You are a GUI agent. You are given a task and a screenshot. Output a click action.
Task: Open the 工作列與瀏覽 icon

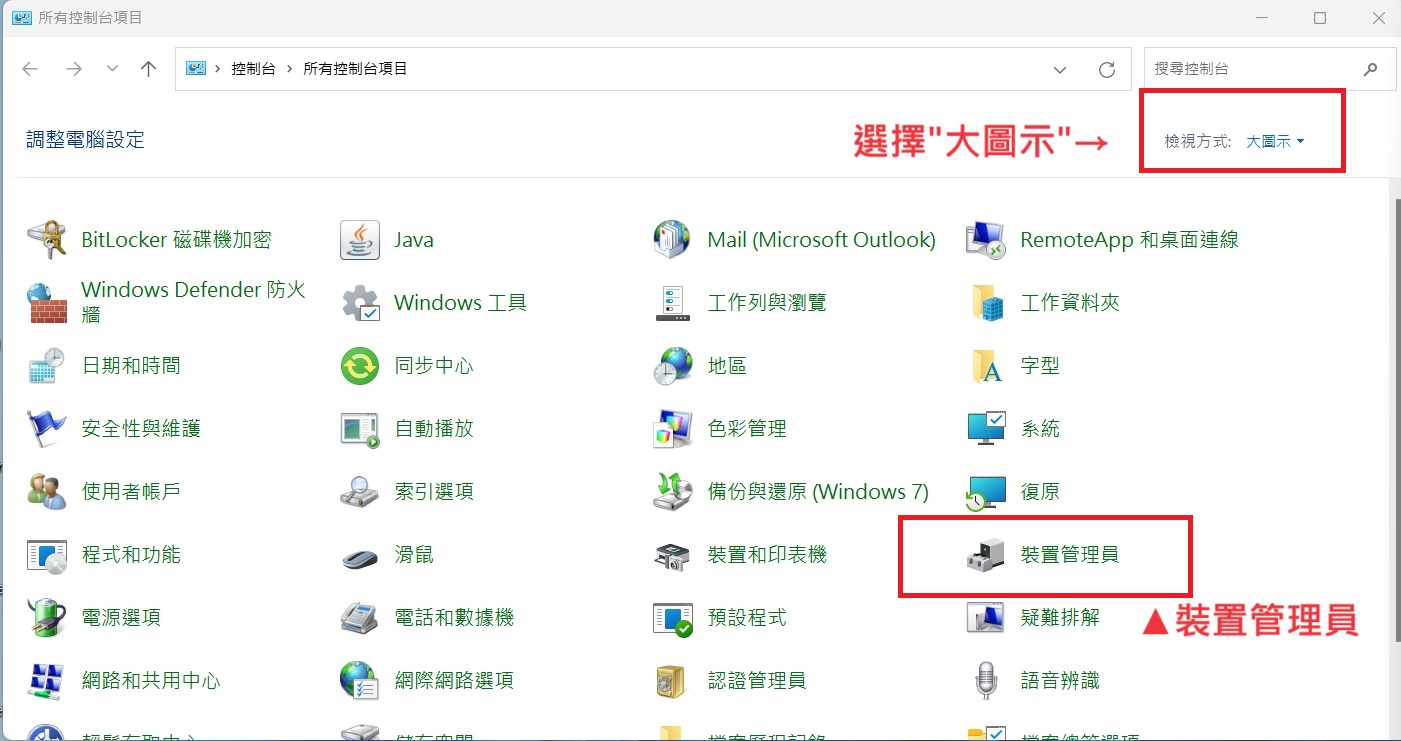point(672,302)
